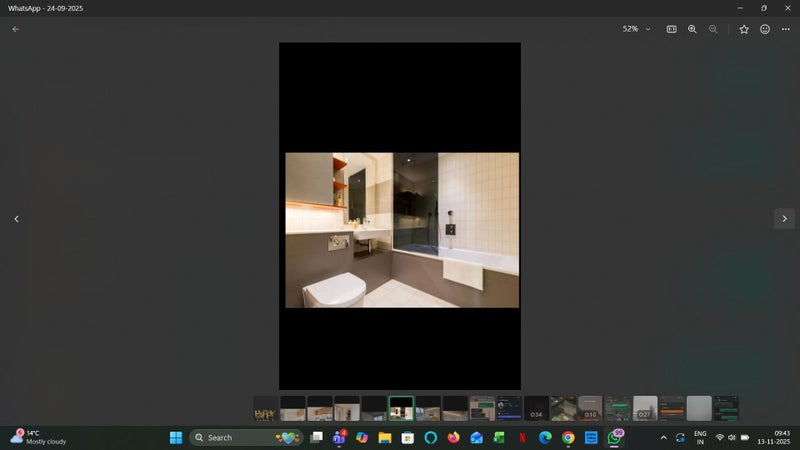Click the bathroom photo in the viewer
Screen dimensions: 800x450
click(x=402, y=230)
